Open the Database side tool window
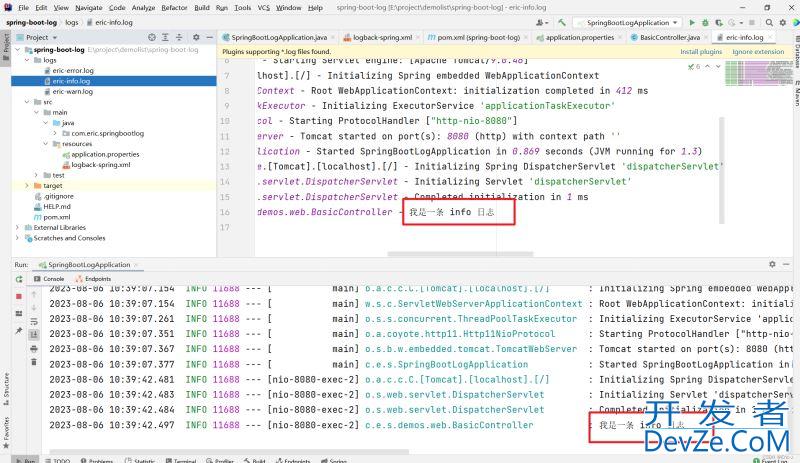Screen dimensions: 800x463 pyautogui.click(x=796, y=53)
